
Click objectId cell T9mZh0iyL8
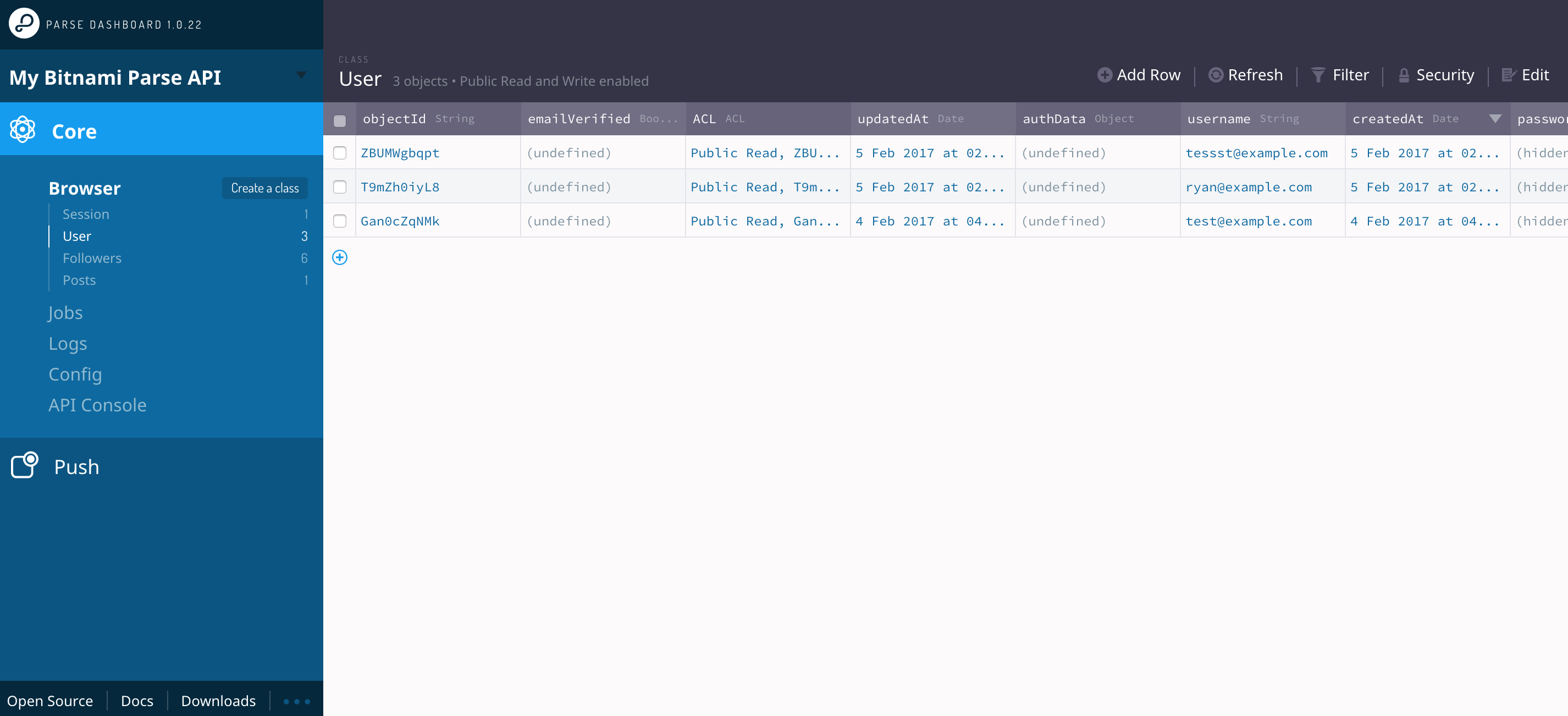point(438,187)
